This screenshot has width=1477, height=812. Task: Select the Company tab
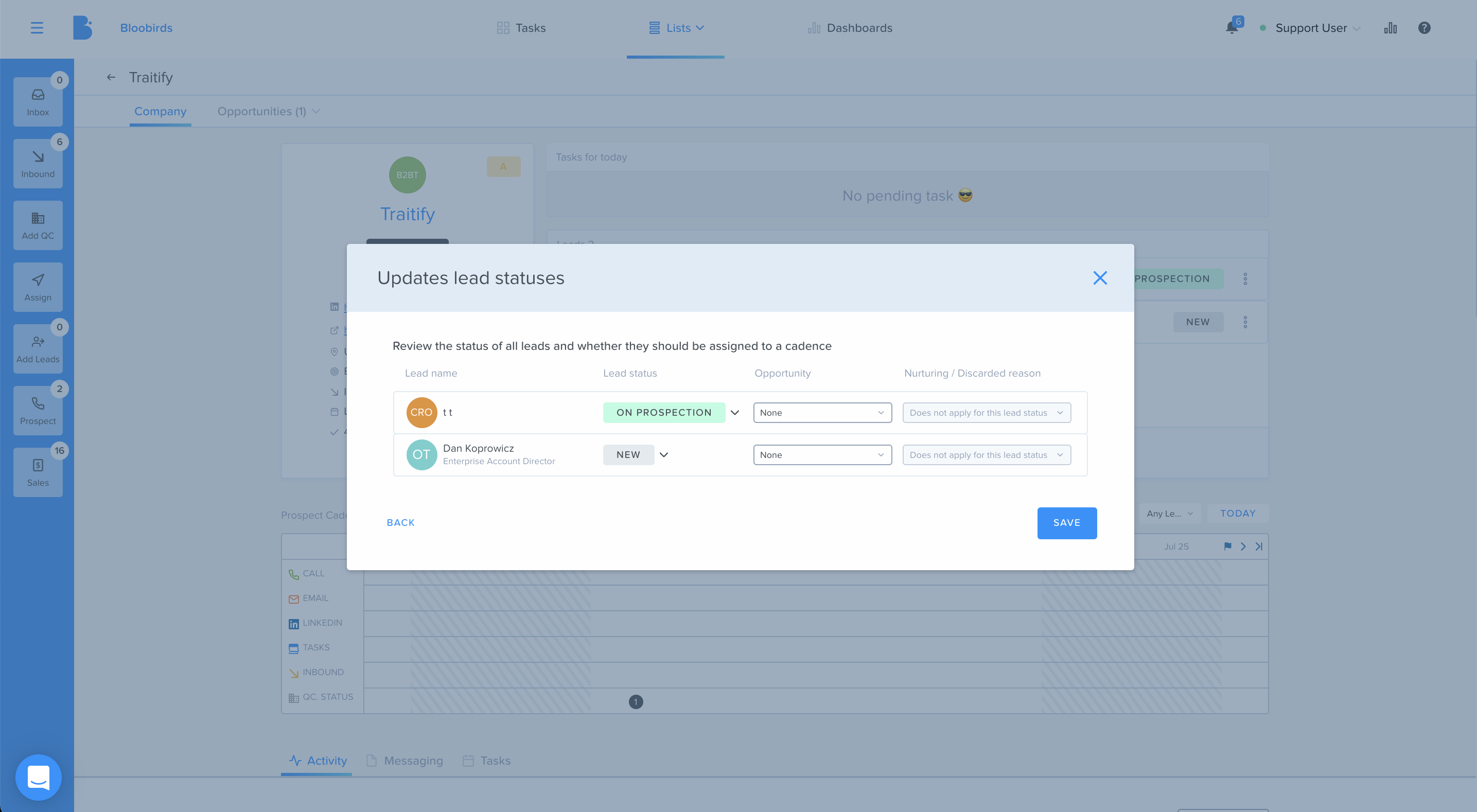pyautogui.click(x=160, y=111)
